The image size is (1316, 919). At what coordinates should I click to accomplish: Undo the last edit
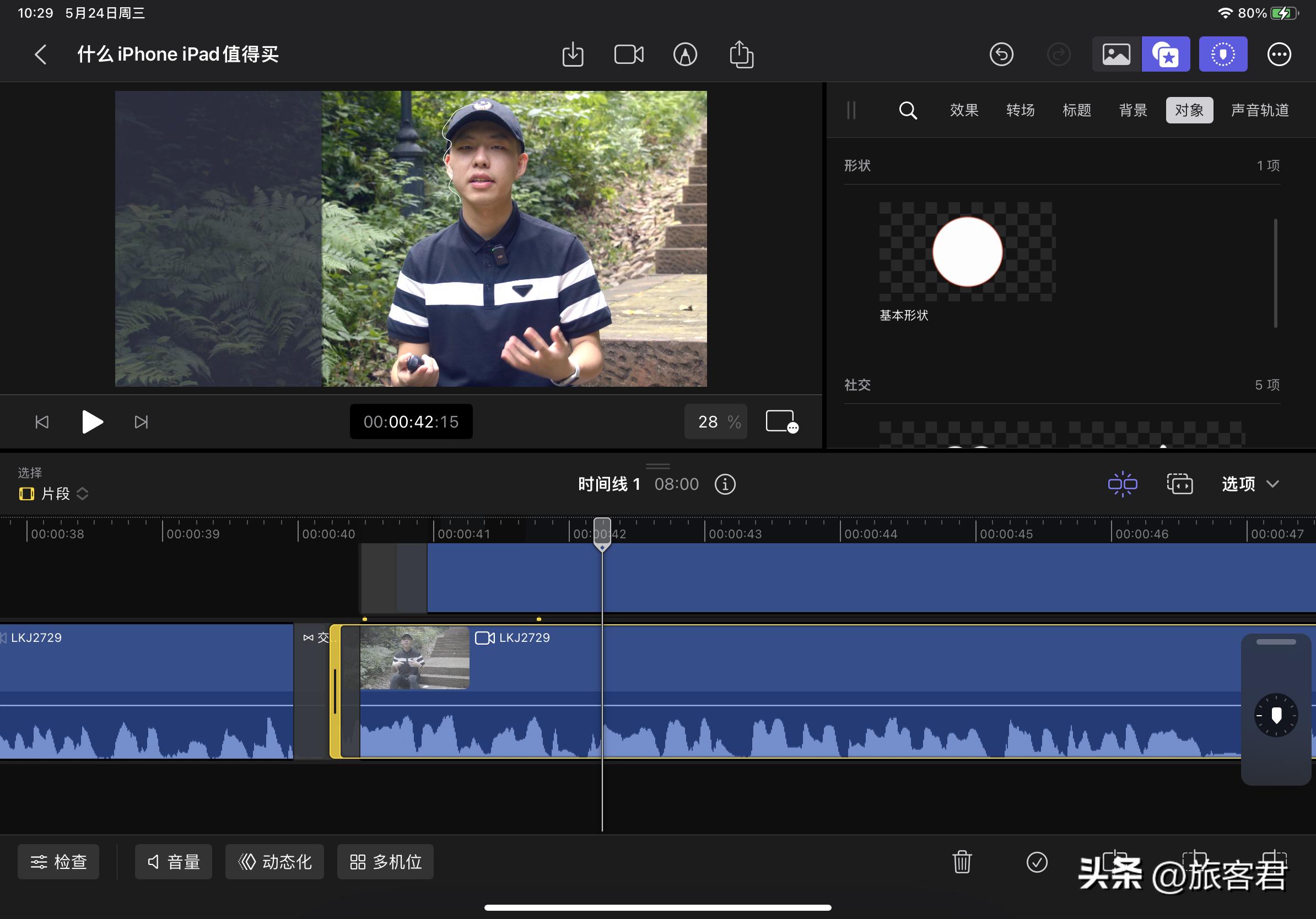pos(1001,54)
